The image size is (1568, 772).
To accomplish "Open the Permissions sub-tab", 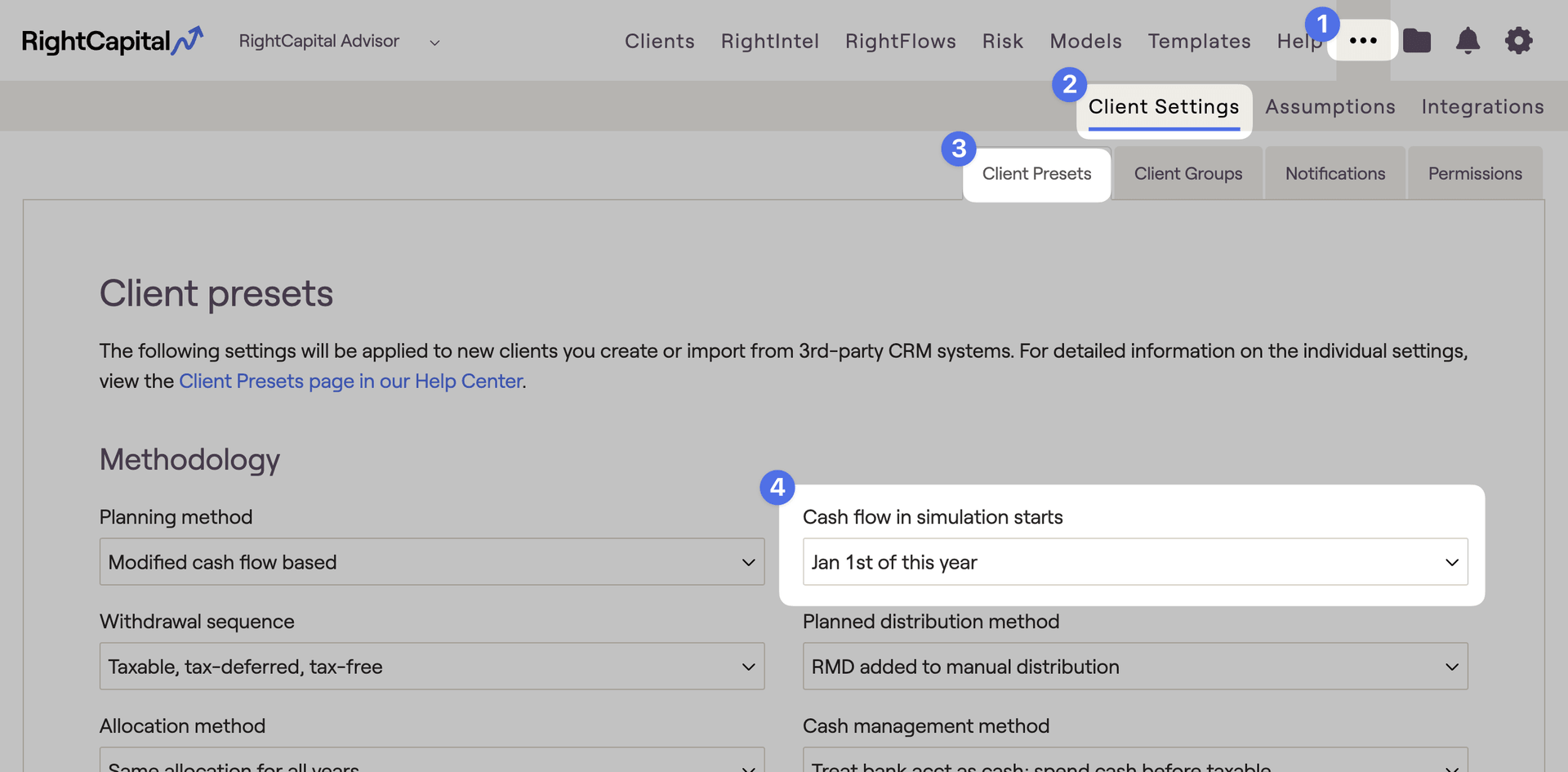I will pyautogui.click(x=1475, y=174).
